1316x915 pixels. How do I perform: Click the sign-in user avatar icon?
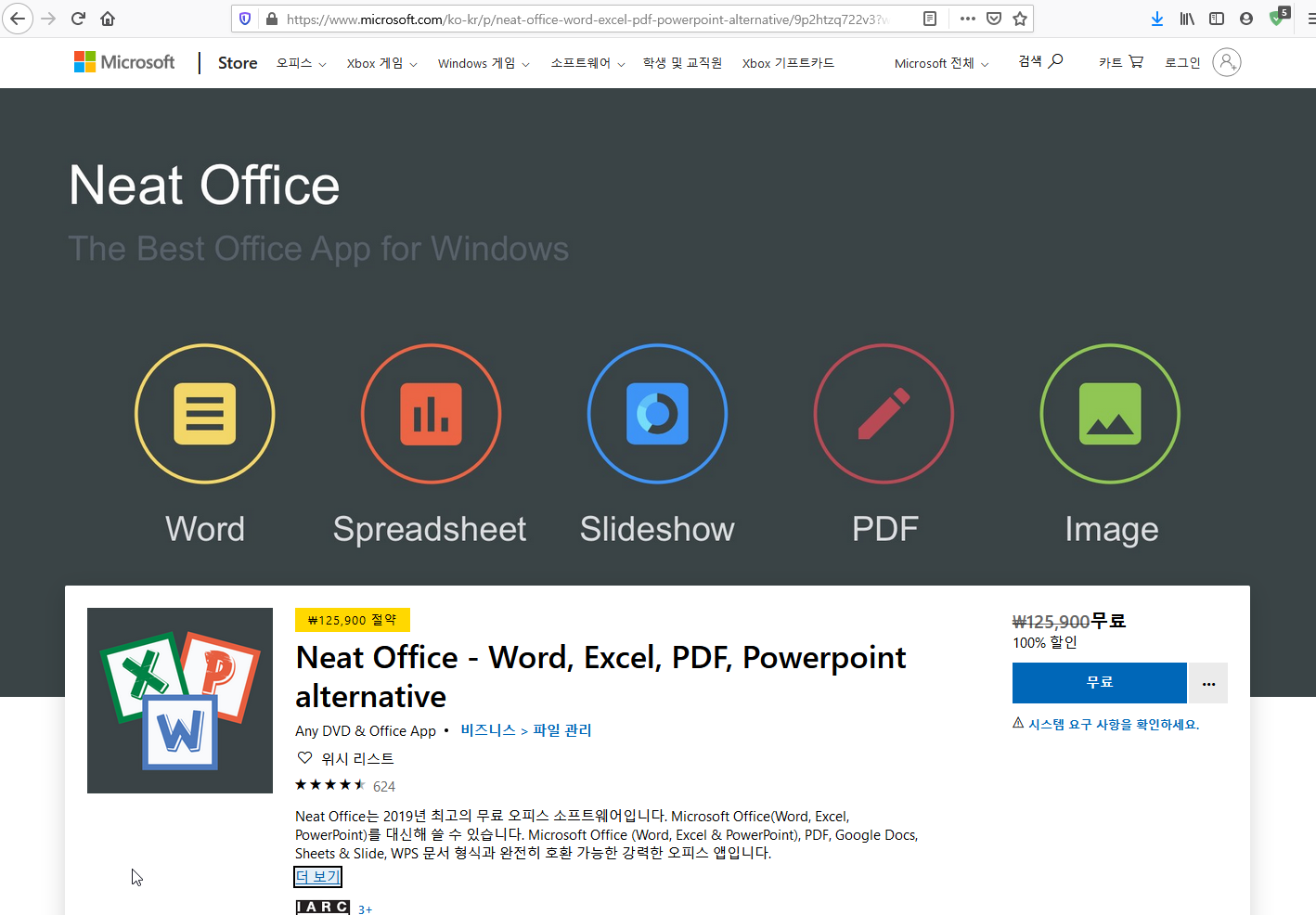click(1226, 62)
